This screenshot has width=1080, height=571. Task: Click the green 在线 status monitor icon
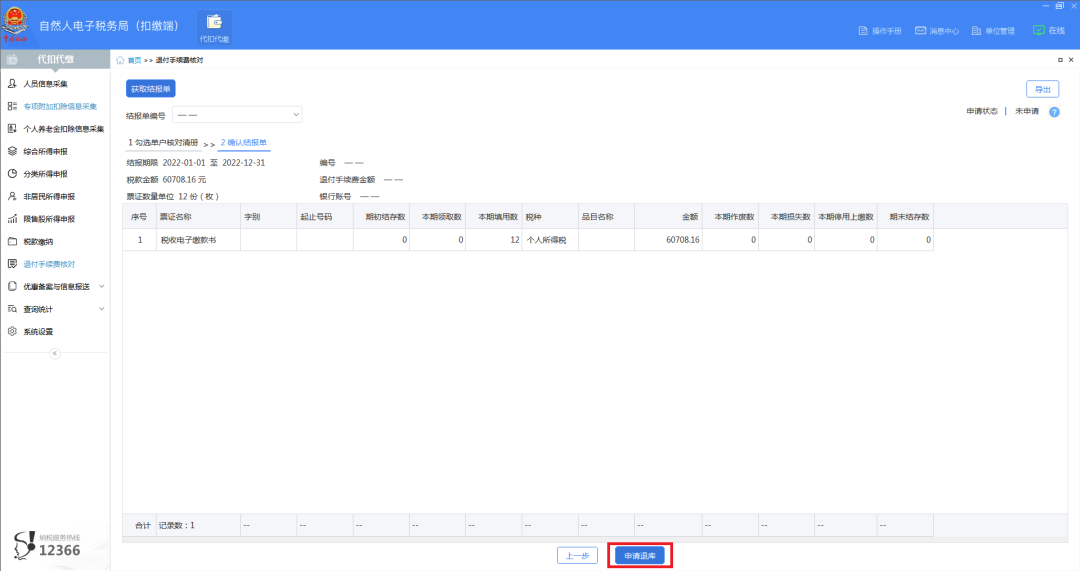tap(1039, 30)
